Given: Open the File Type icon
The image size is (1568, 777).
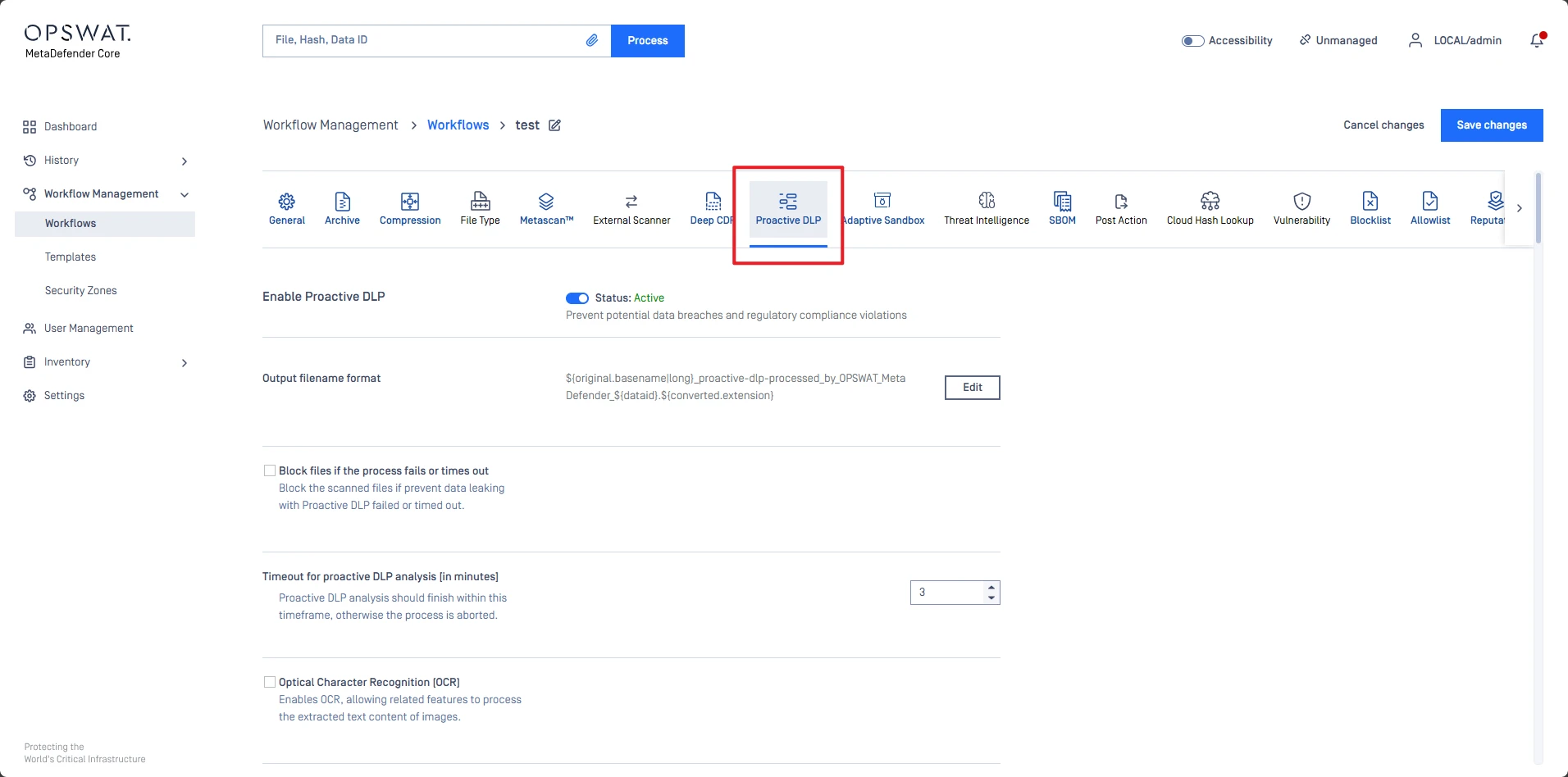Looking at the screenshot, I should tap(481, 201).
